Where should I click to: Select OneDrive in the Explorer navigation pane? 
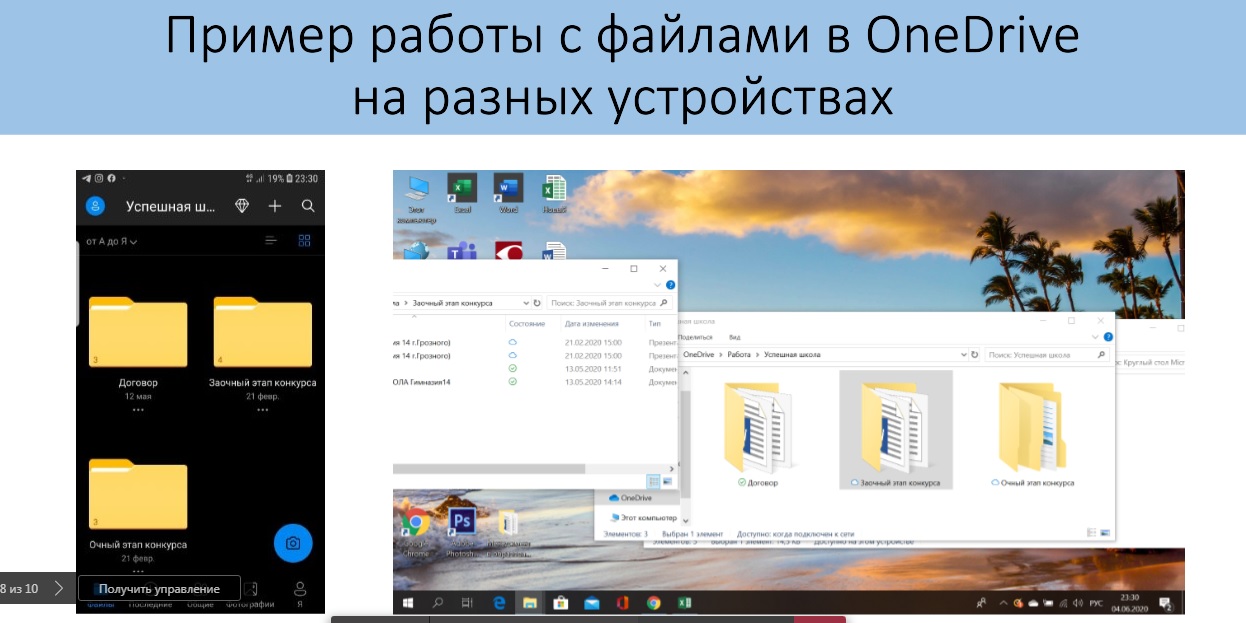tap(634, 497)
